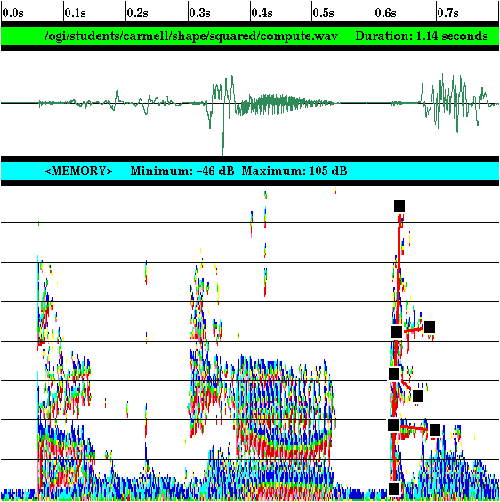Click the 0.1s mark on time ruler

75,13
